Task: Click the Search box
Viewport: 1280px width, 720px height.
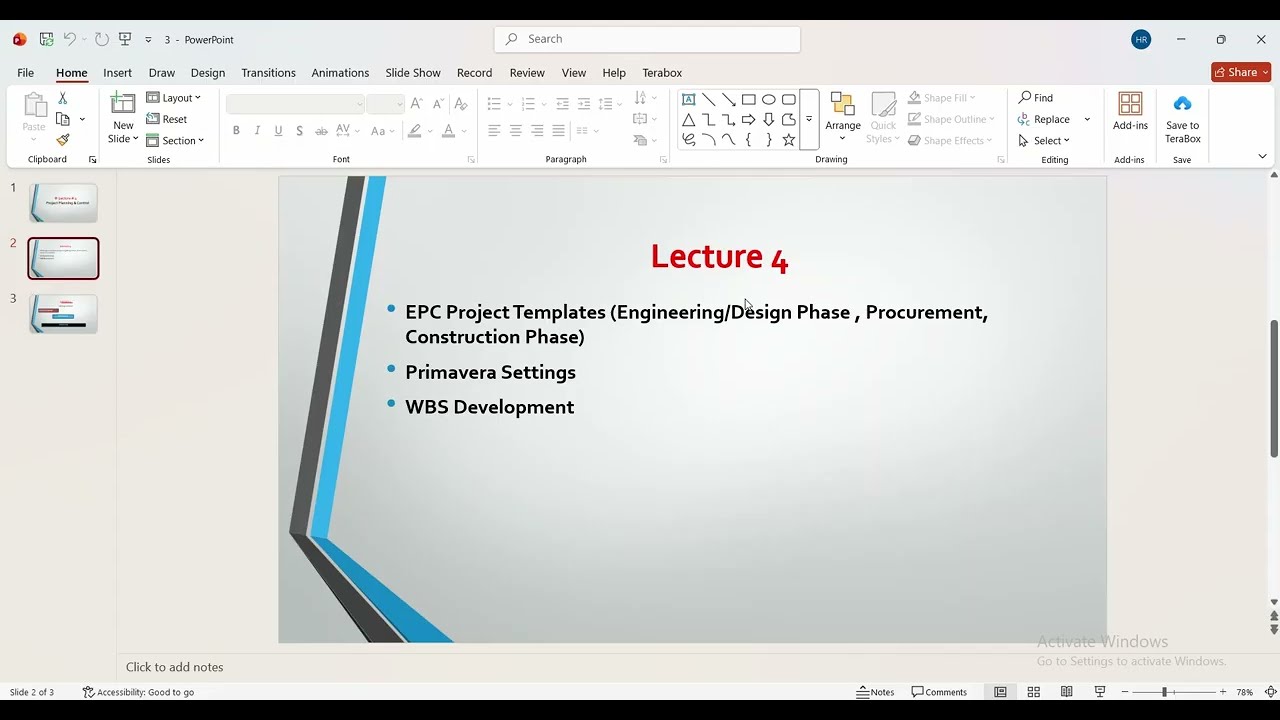Action: tap(647, 39)
